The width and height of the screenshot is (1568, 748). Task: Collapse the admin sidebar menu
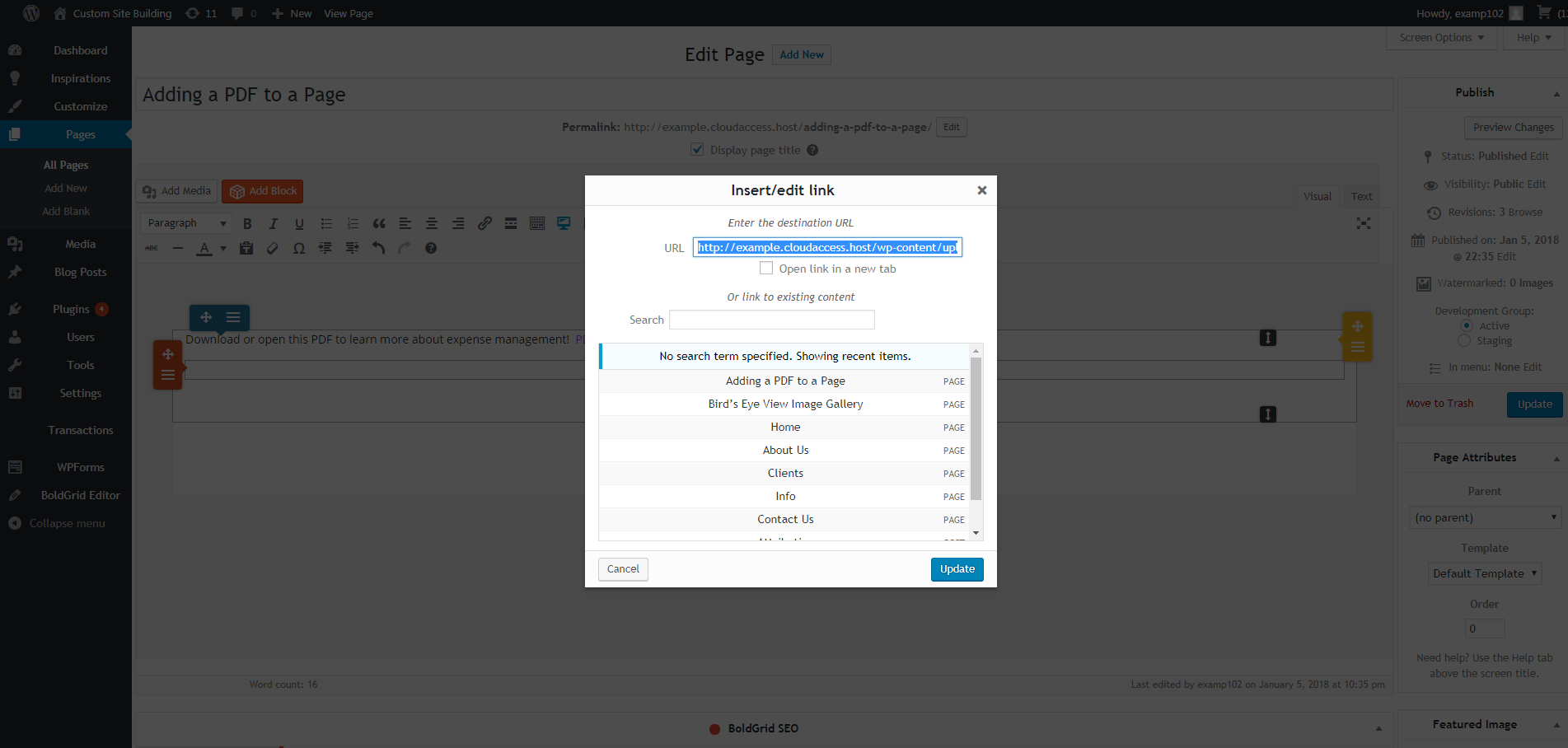pyautogui.click(x=58, y=524)
